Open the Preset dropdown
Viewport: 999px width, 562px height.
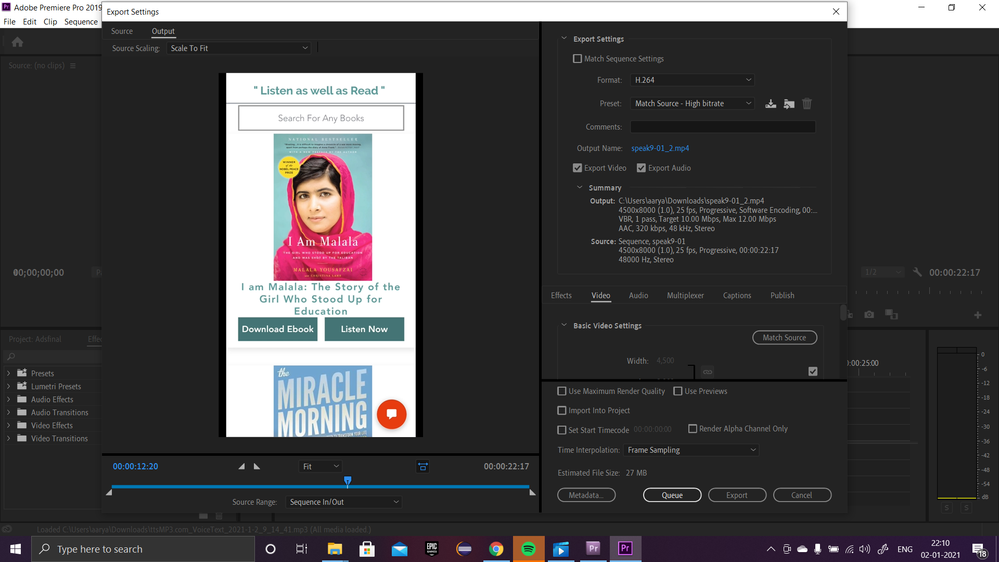693,103
